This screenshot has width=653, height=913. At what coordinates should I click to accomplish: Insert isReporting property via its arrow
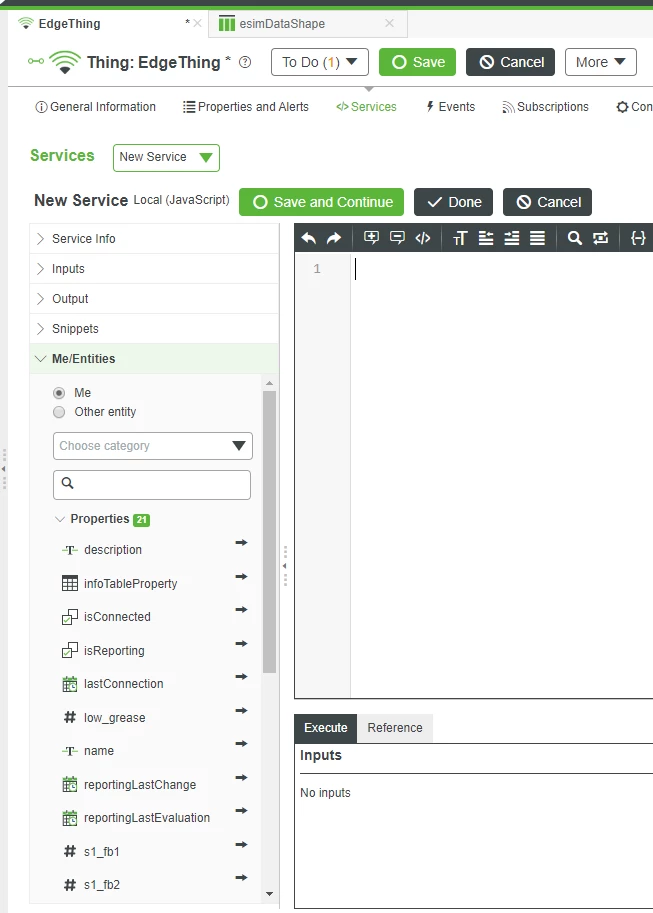241,643
